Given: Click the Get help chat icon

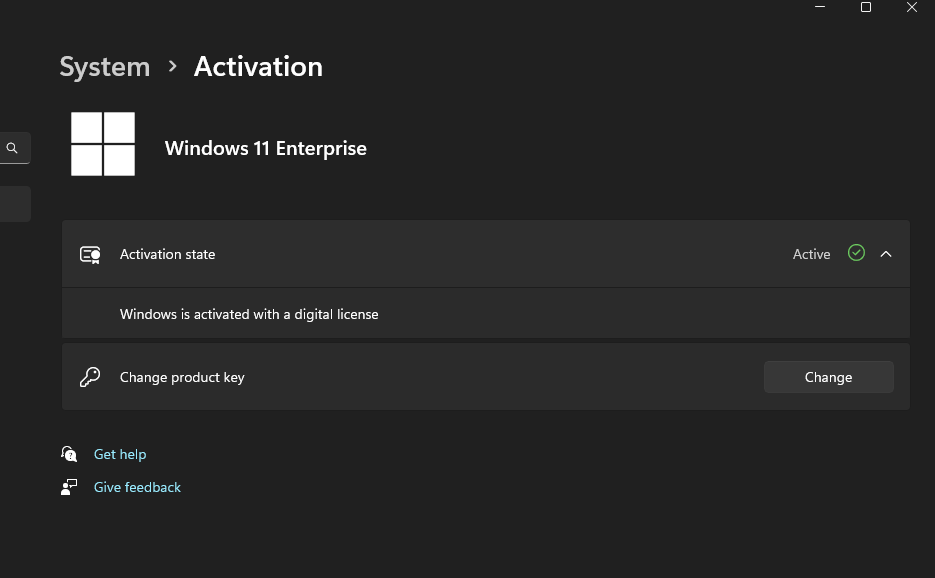Looking at the screenshot, I should tap(69, 454).
